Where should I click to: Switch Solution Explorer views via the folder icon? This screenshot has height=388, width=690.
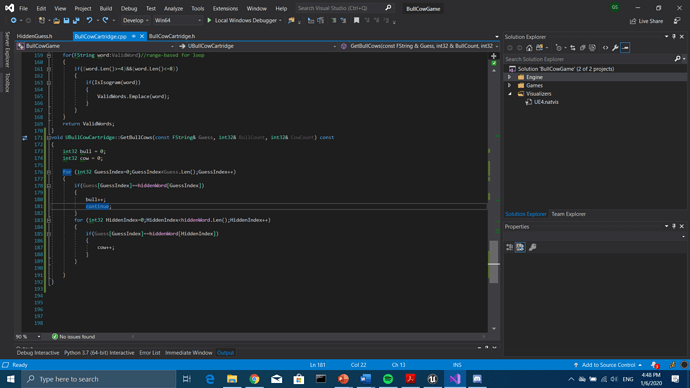click(539, 48)
